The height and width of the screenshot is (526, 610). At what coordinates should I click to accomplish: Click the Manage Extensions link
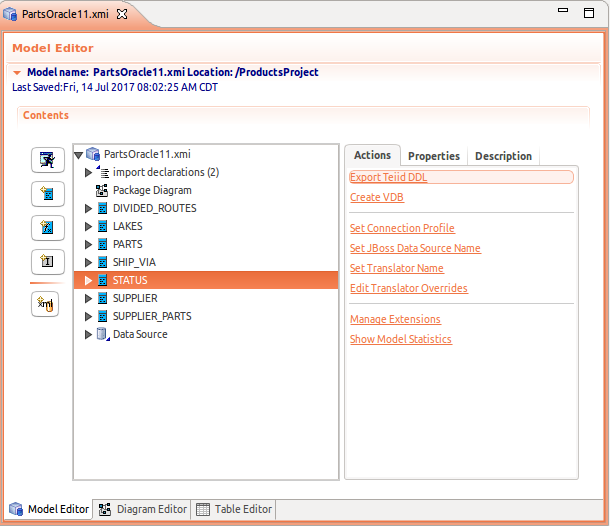[395, 319]
